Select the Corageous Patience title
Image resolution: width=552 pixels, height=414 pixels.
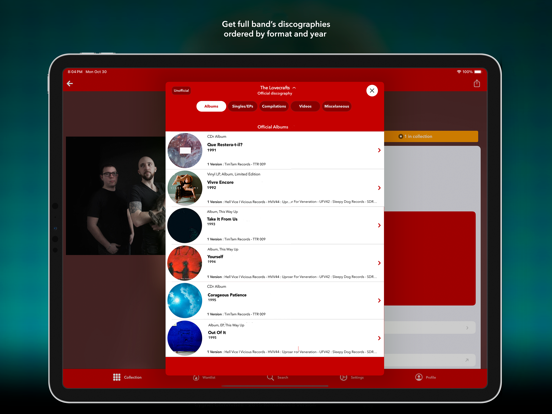(x=227, y=295)
